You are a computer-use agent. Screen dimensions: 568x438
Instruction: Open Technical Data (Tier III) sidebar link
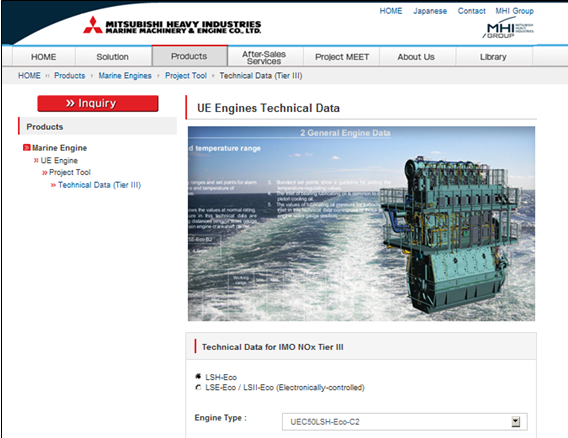pos(99,185)
